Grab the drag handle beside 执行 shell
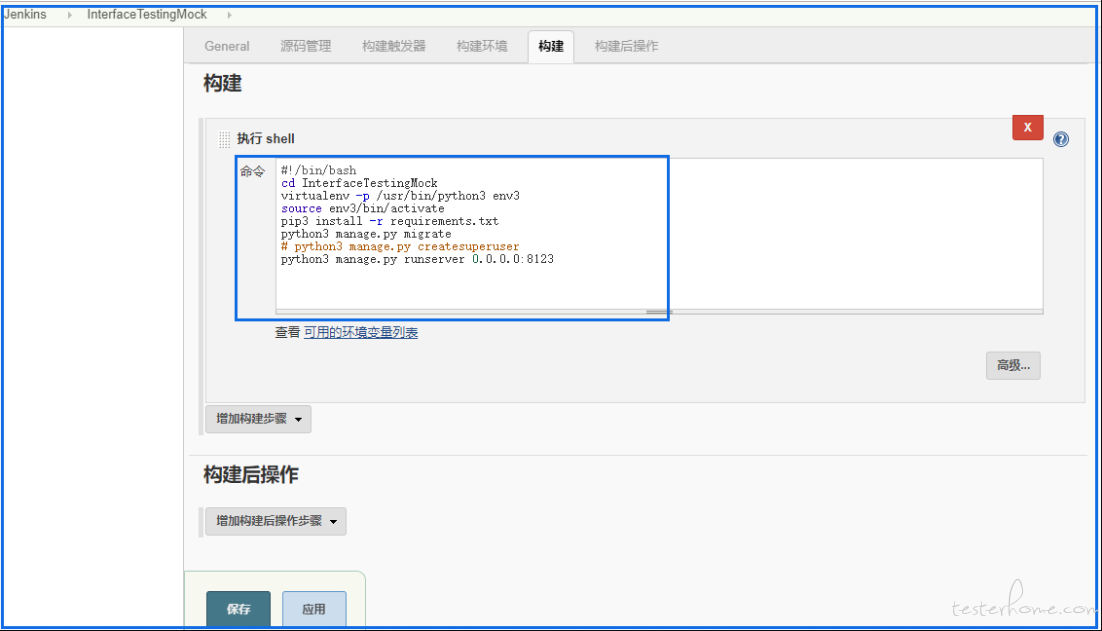The height and width of the screenshot is (631, 1102). pos(224,139)
